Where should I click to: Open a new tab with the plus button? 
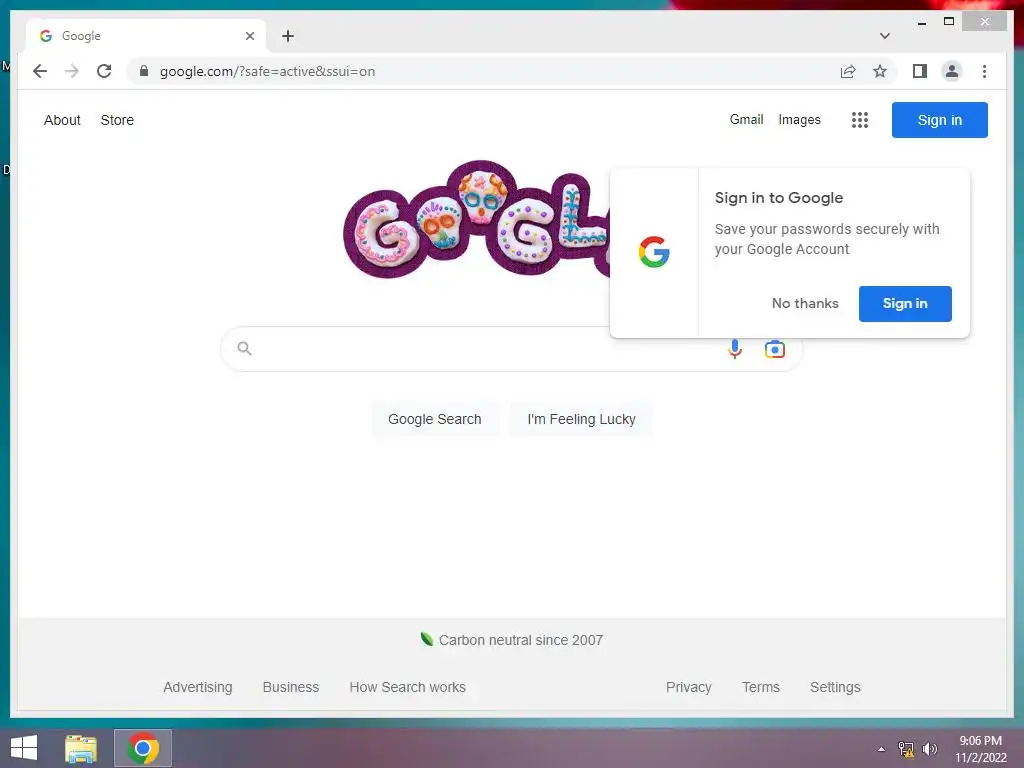pos(288,36)
